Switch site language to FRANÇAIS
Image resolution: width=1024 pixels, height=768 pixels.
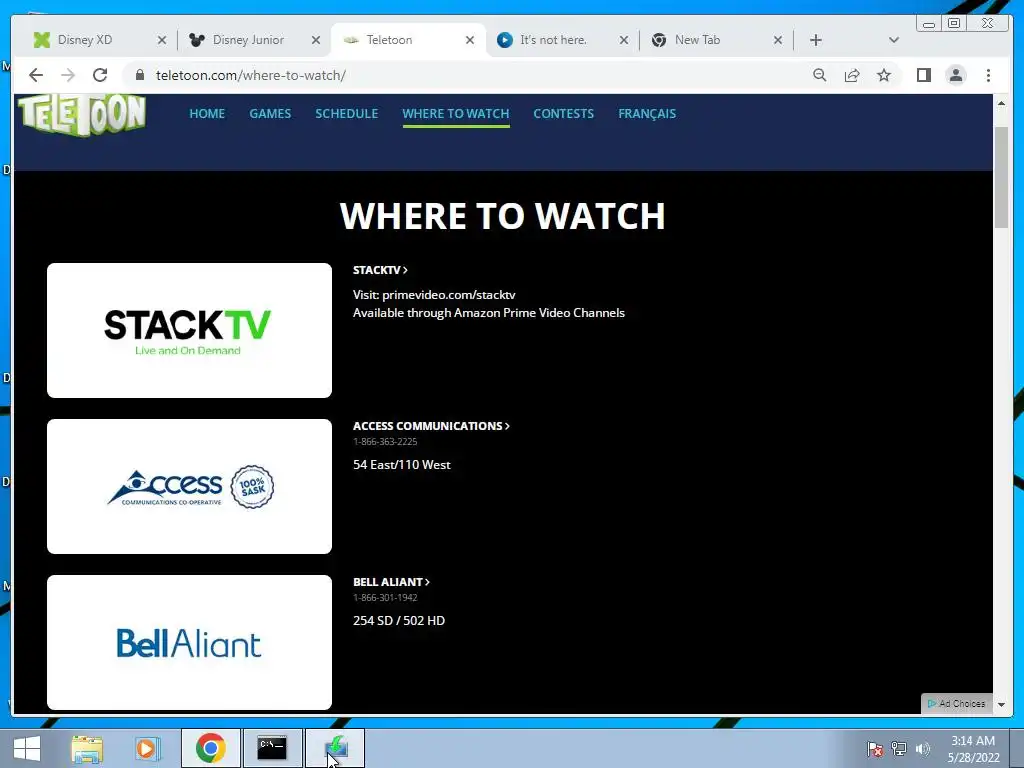point(647,114)
